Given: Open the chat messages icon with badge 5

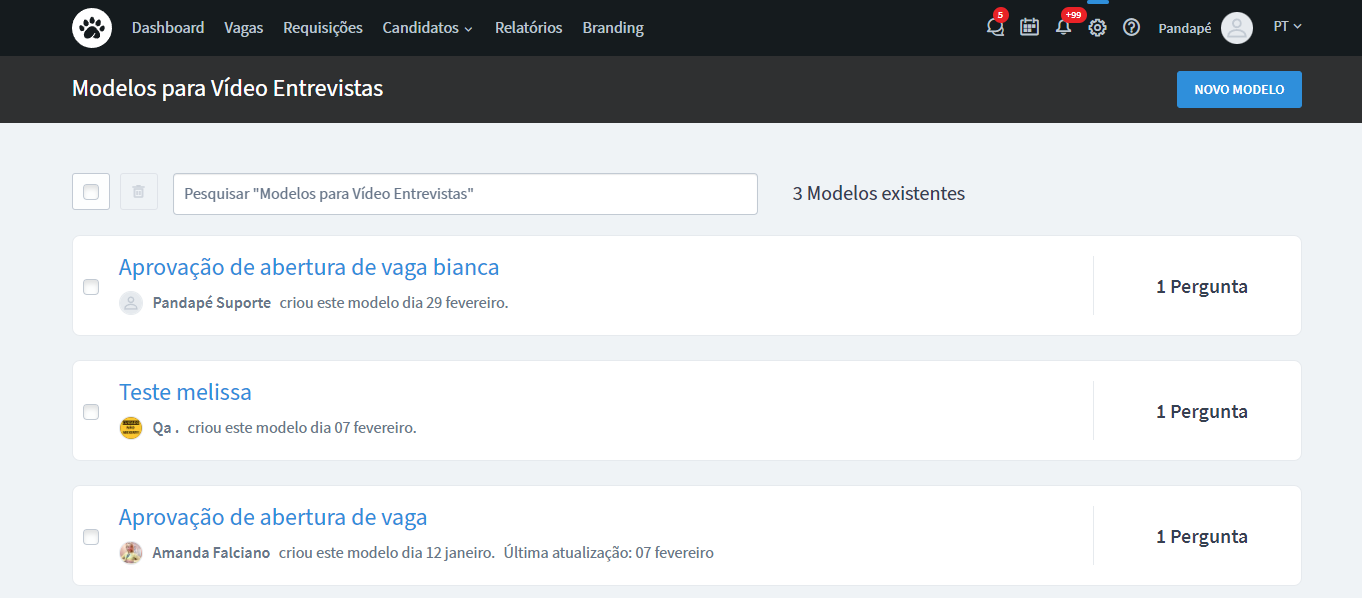Looking at the screenshot, I should tap(995, 28).
